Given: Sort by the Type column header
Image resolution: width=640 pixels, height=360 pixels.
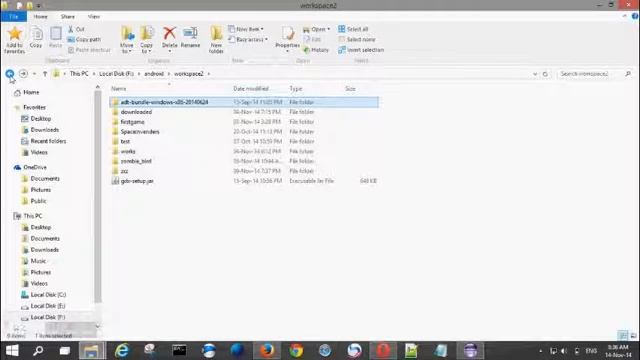Looking at the screenshot, I should tap(296, 89).
